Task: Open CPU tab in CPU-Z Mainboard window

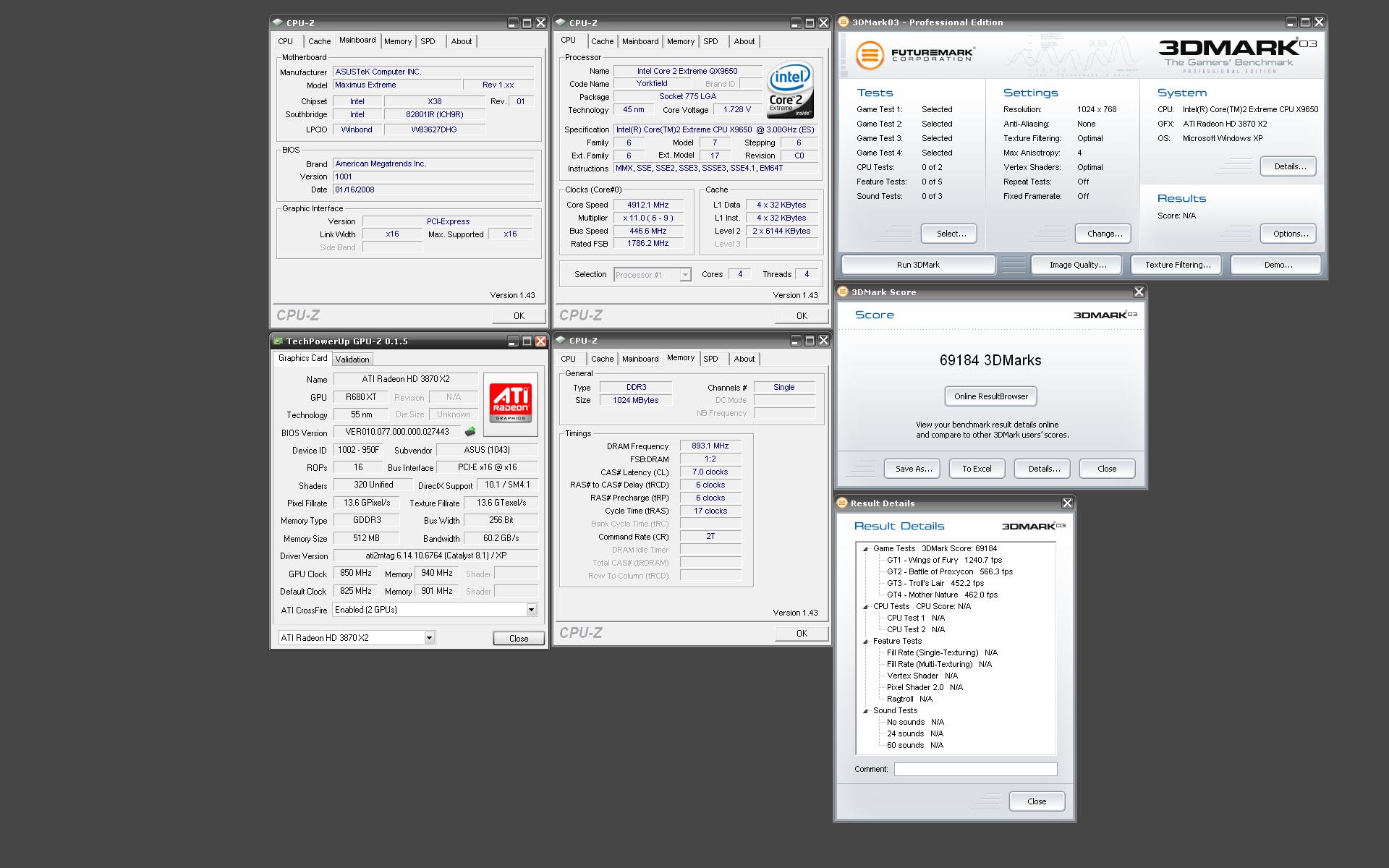Action: [x=286, y=41]
